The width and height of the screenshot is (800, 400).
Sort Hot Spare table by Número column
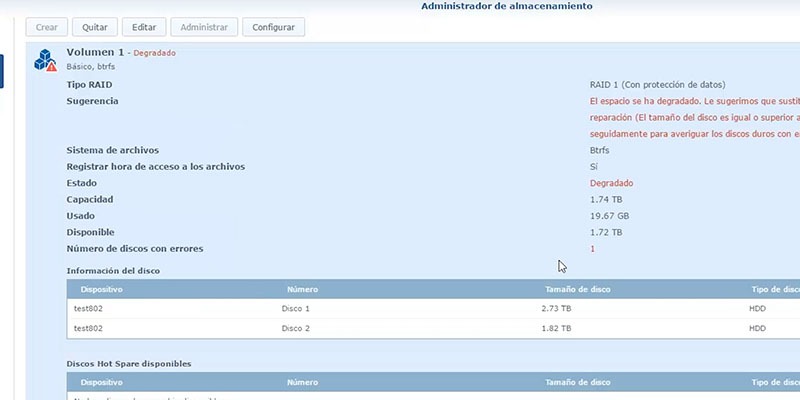coord(303,382)
